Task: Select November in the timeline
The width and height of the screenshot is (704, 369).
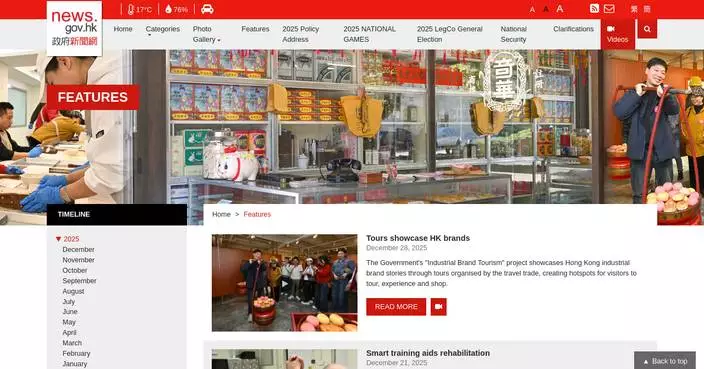Action: (x=78, y=260)
